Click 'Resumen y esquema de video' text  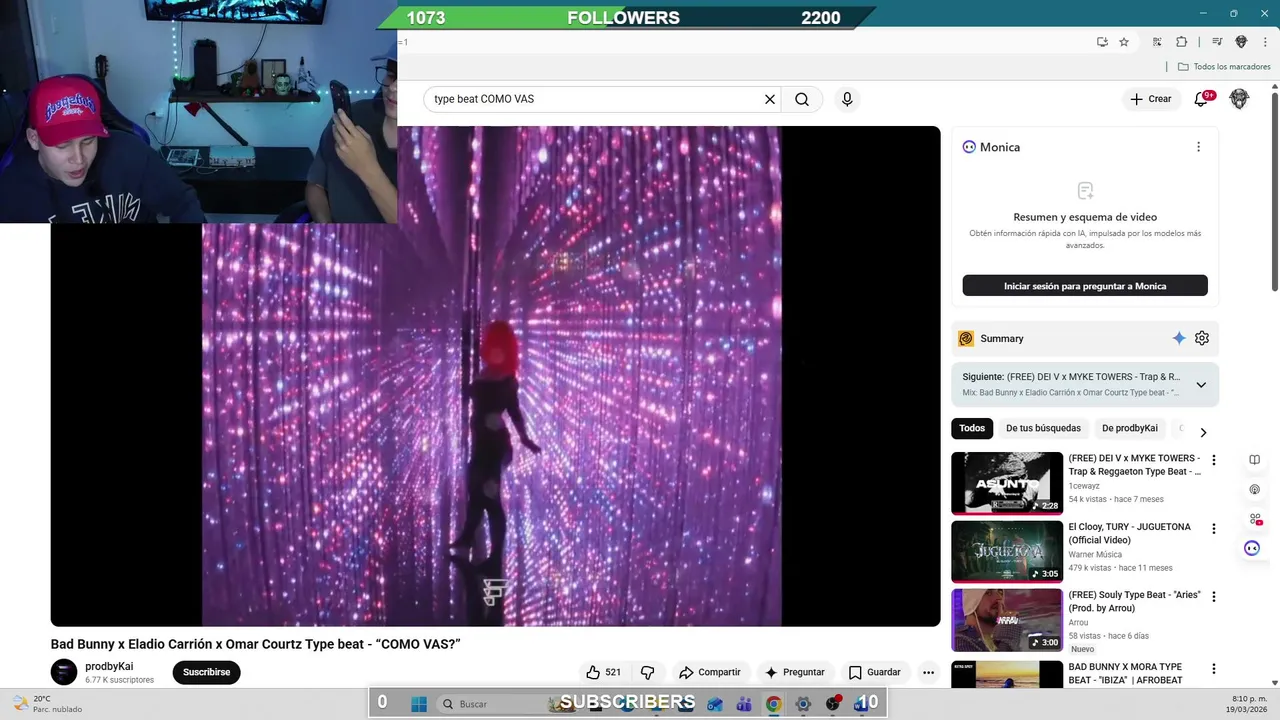click(1085, 217)
